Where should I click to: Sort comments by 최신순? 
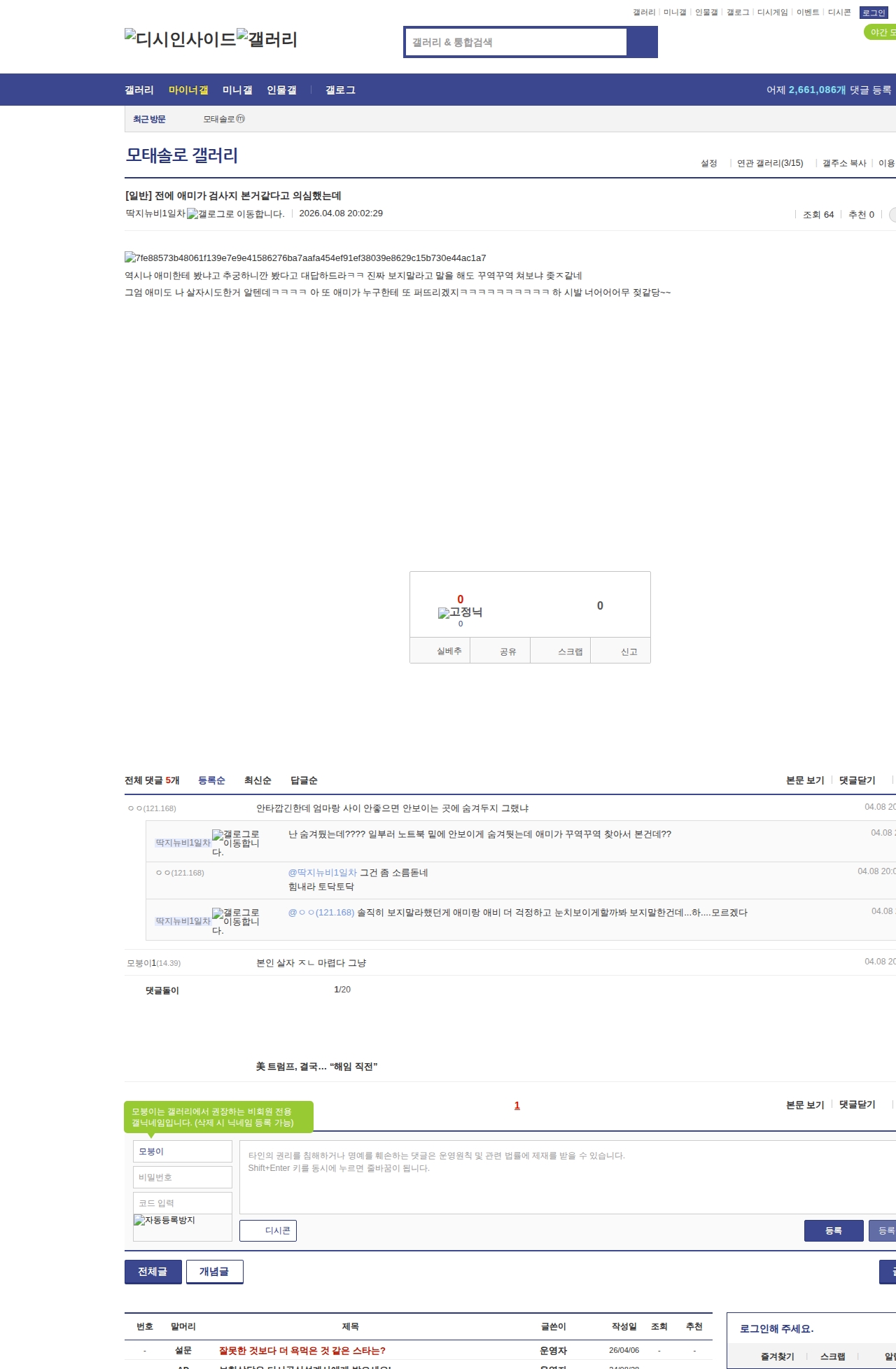(258, 780)
